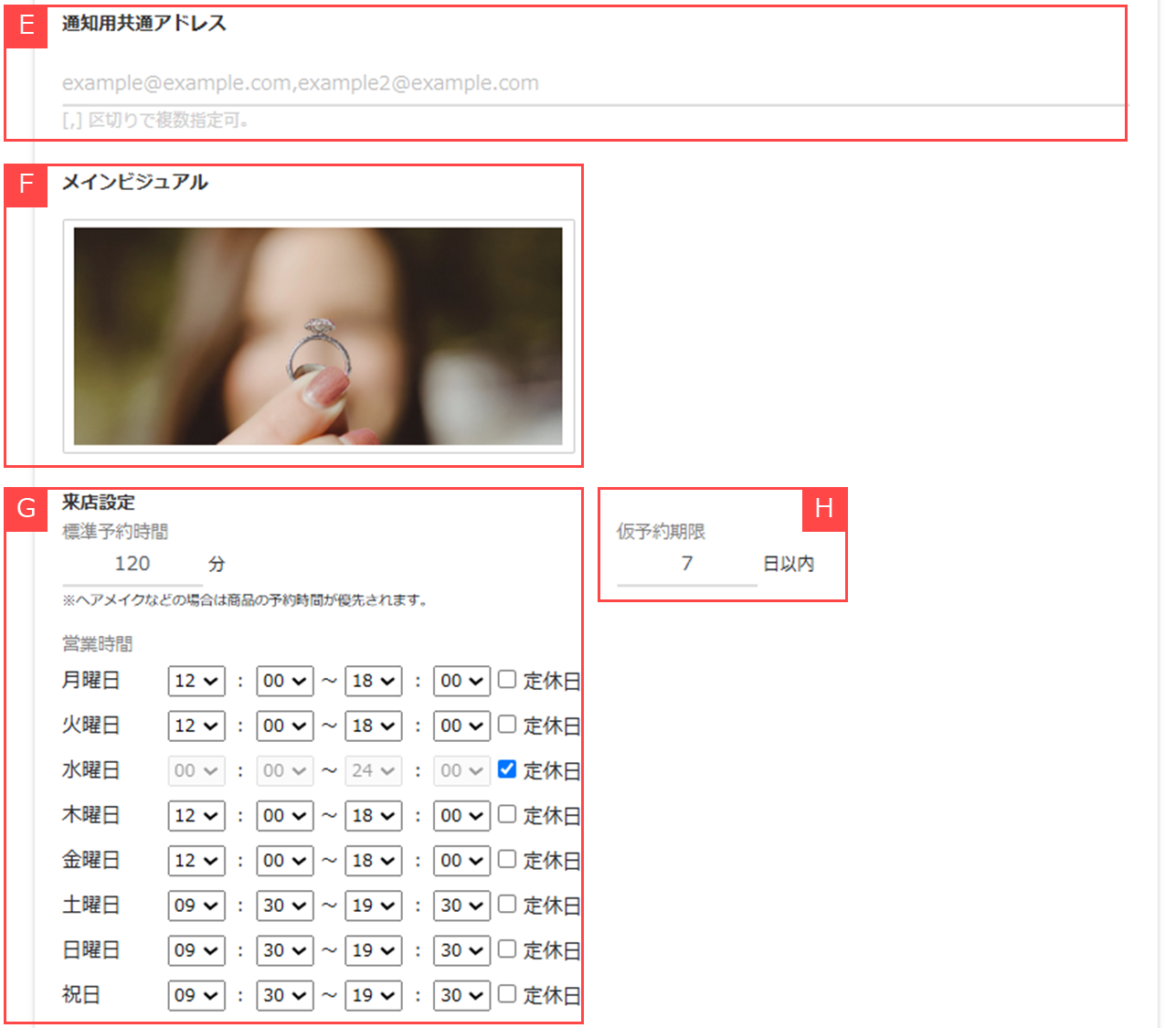Toggle Friday regular holiday checkbox
The image size is (1176, 1028).
click(x=507, y=860)
